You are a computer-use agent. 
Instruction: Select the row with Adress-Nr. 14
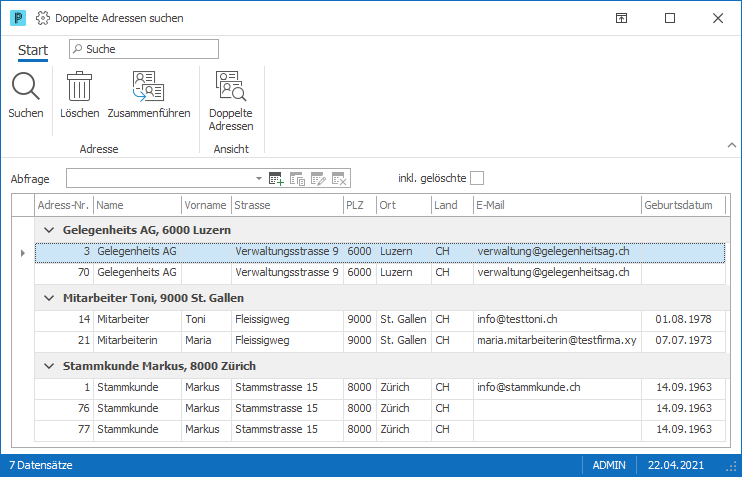pos(380,319)
